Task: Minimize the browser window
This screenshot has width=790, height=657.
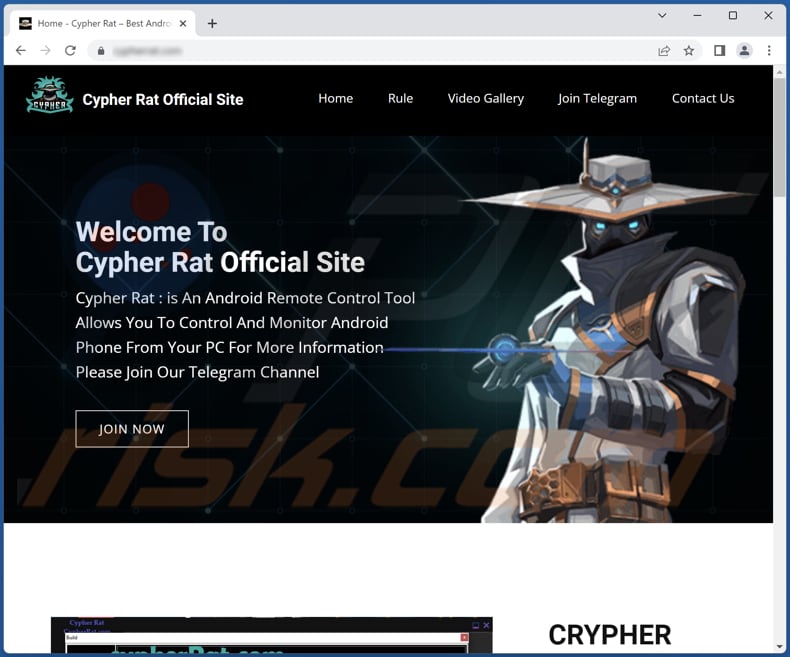Action: point(697,16)
